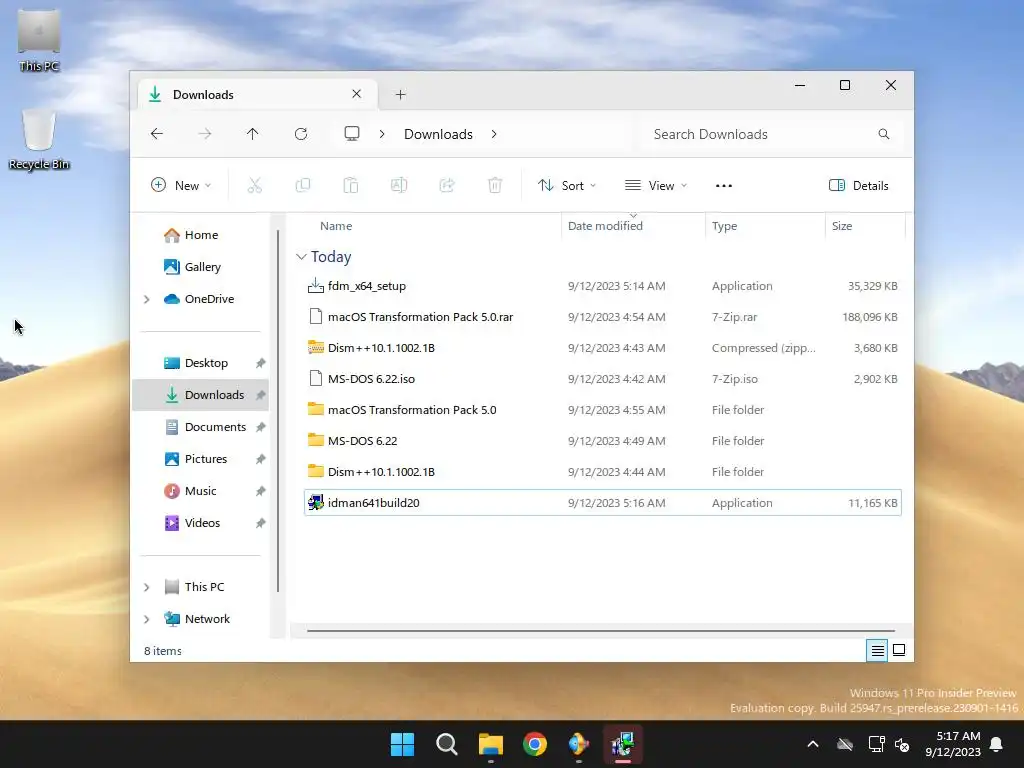This screenshot has height=768, width=1024.
Task: Open the Windows Start menu
Action: 402,744
